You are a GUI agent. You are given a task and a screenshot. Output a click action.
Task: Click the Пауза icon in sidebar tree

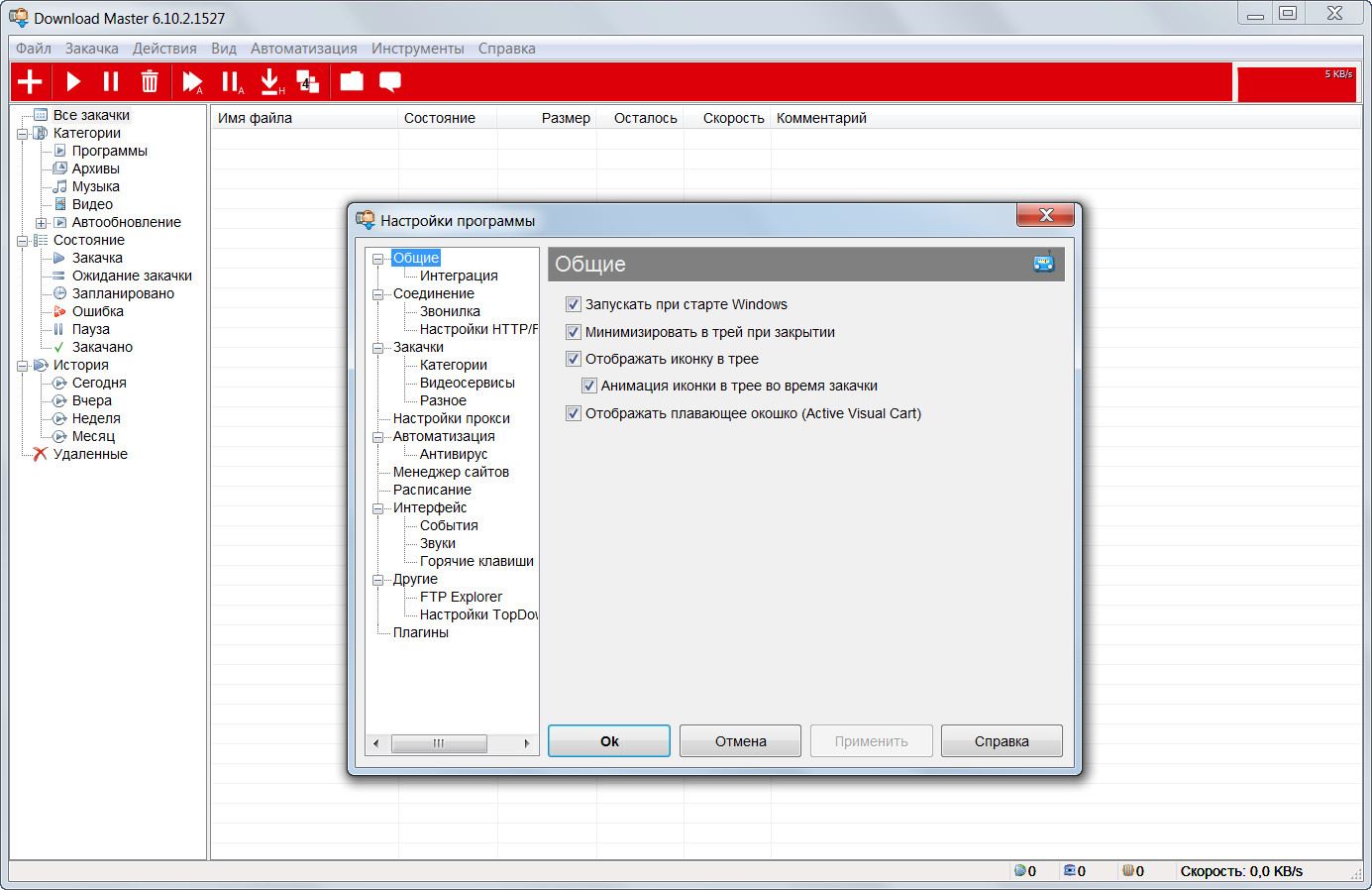[59, 329]
